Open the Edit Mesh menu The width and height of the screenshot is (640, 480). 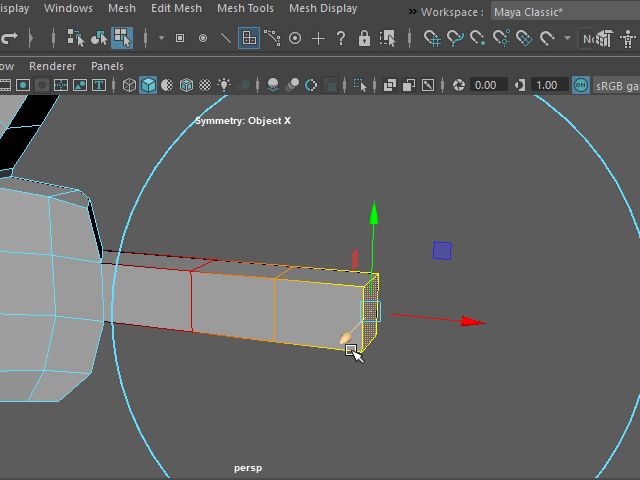(175, 8)
